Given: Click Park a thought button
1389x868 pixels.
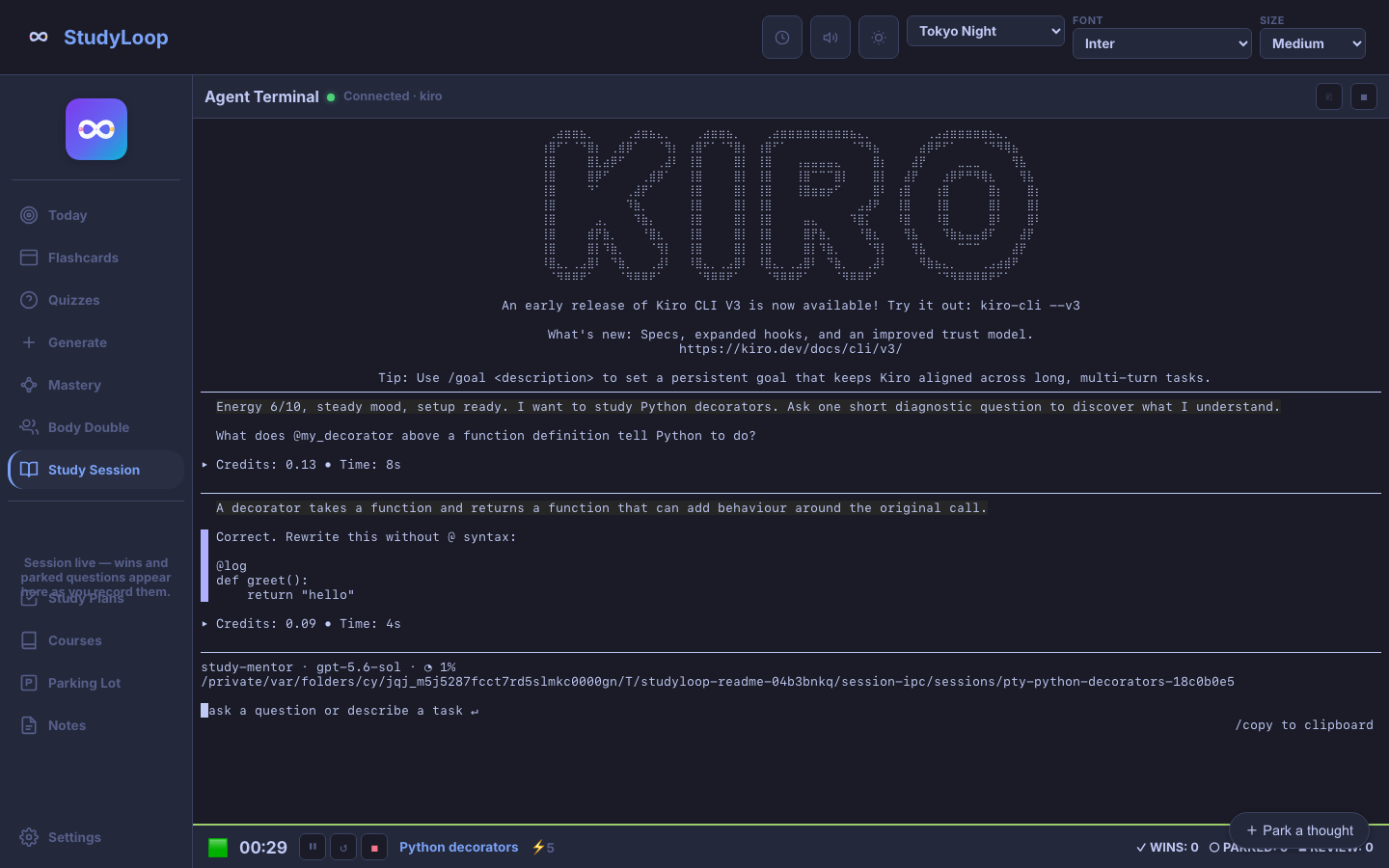Looking at the screenshot, I should (x=1299, y=830).
